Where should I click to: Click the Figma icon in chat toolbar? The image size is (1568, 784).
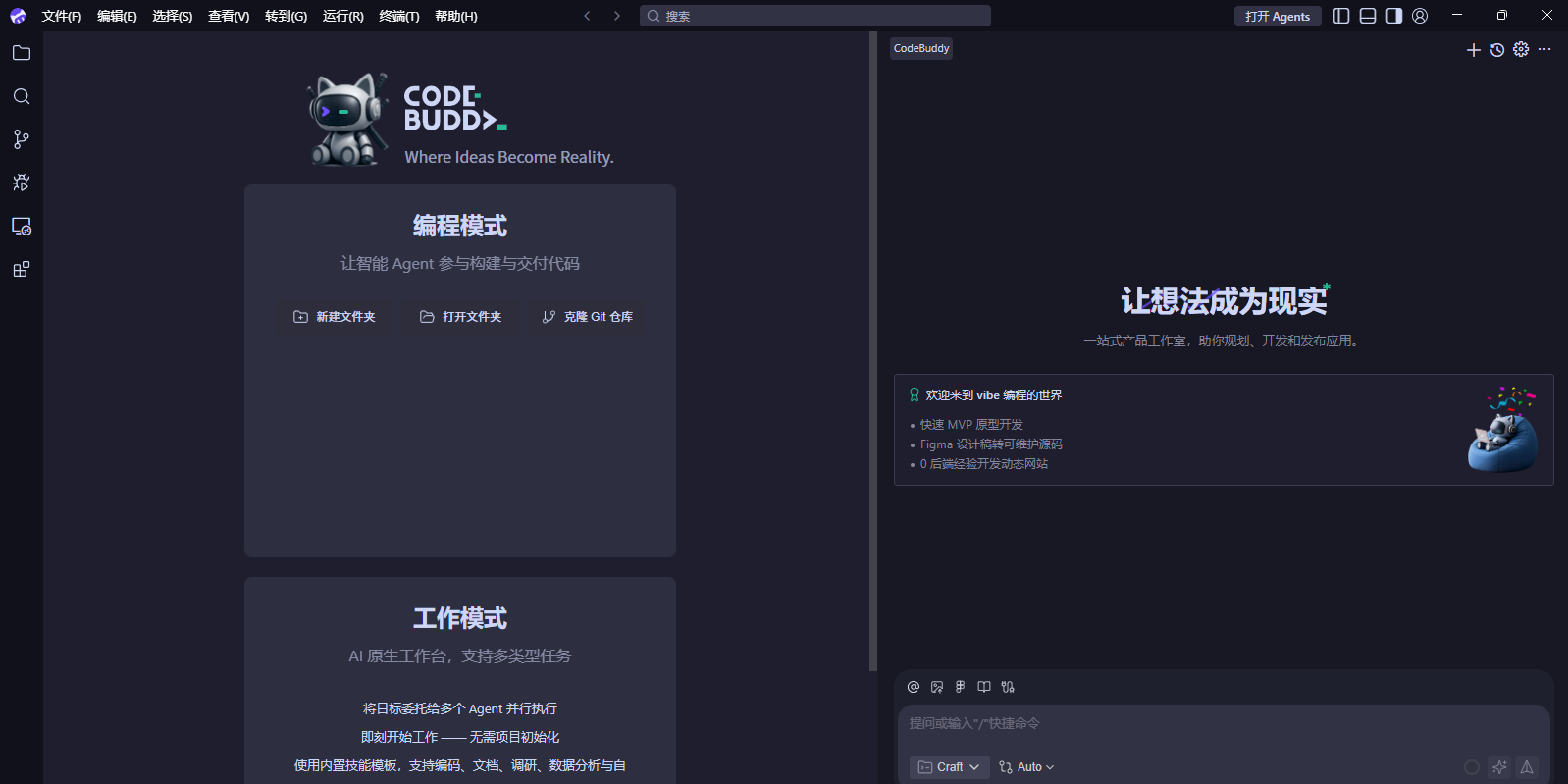click(961, 687)
